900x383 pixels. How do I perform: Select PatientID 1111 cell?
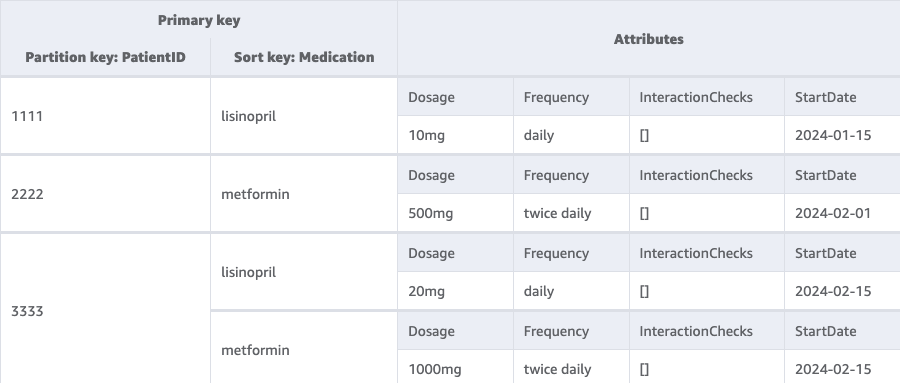pyautogui.click(x=105, y=116)
